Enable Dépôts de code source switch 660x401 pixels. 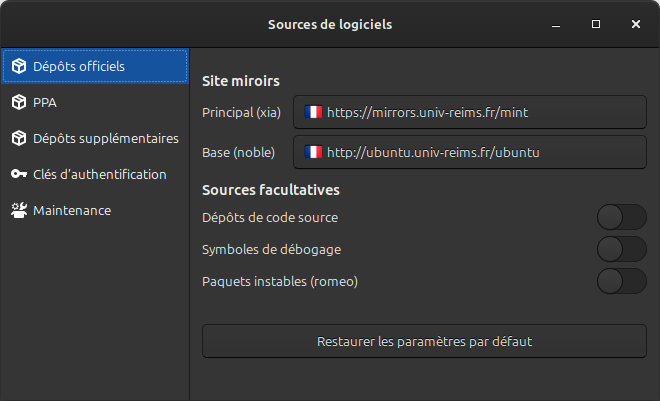[621, 217]
